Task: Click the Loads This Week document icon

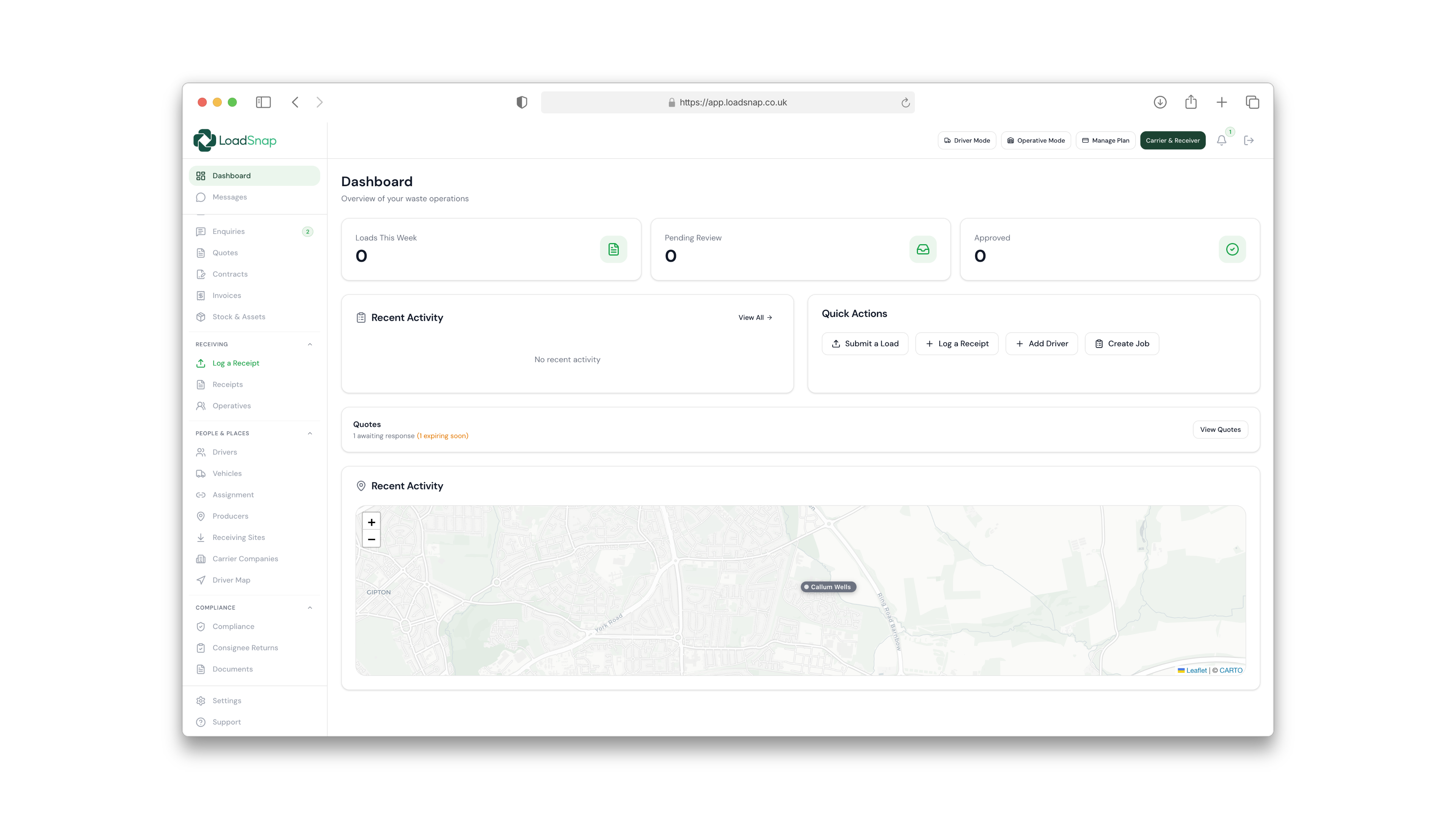Action: (613, 249)
